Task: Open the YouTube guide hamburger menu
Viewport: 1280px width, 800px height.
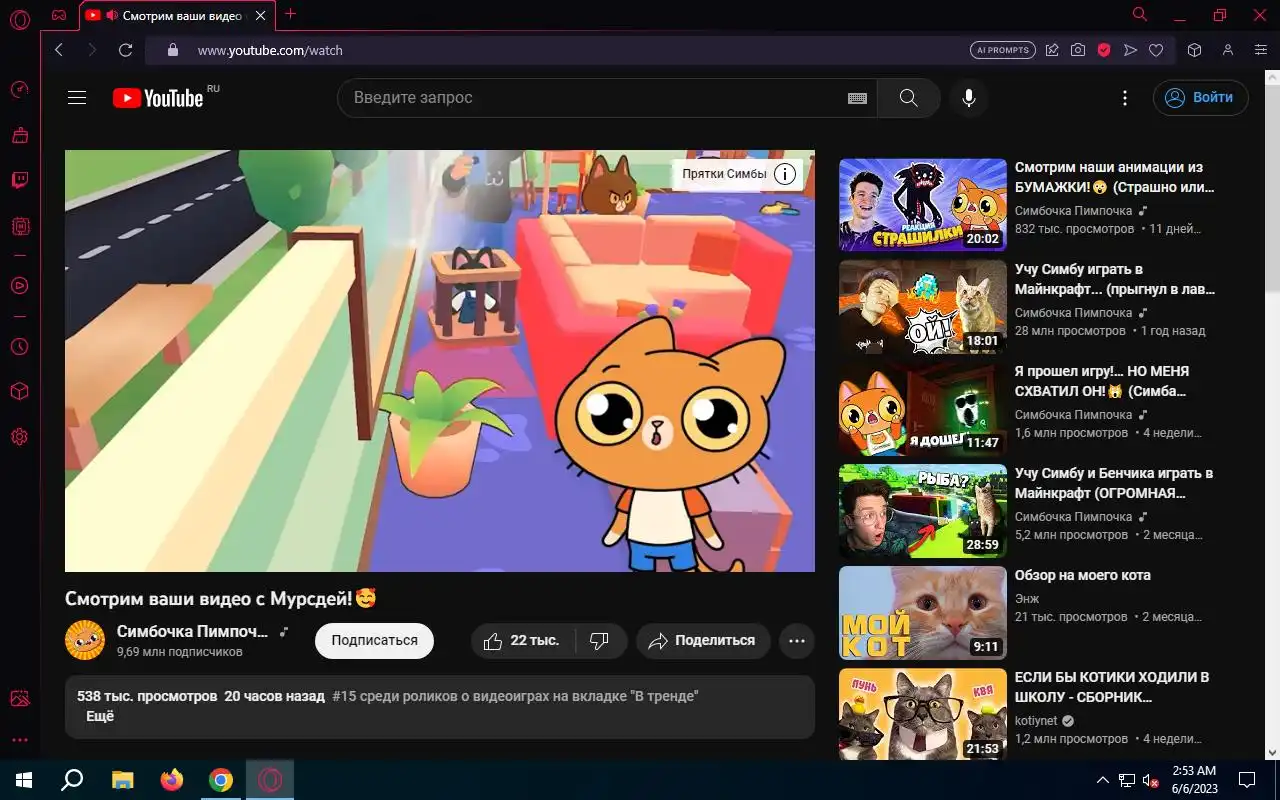Action: pyautogui.click(x=77, y=98)
